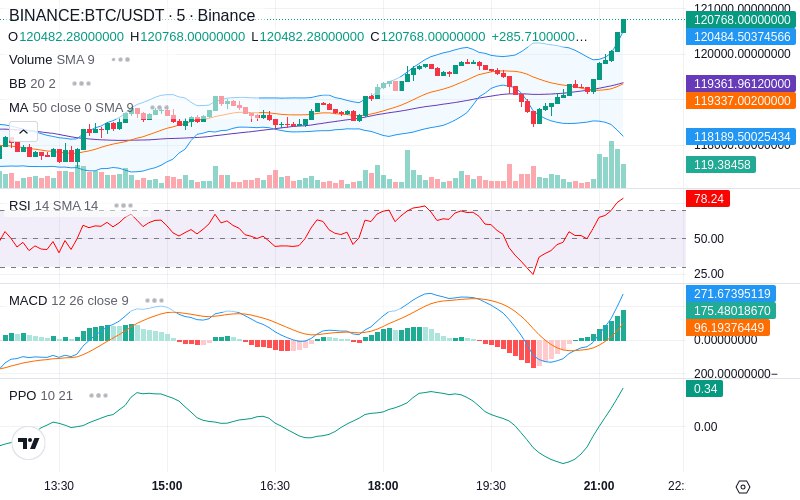Click the 19:30 time axis label
Screen dimensions: 800x500
pyautogui.click(x=491, y=486)
